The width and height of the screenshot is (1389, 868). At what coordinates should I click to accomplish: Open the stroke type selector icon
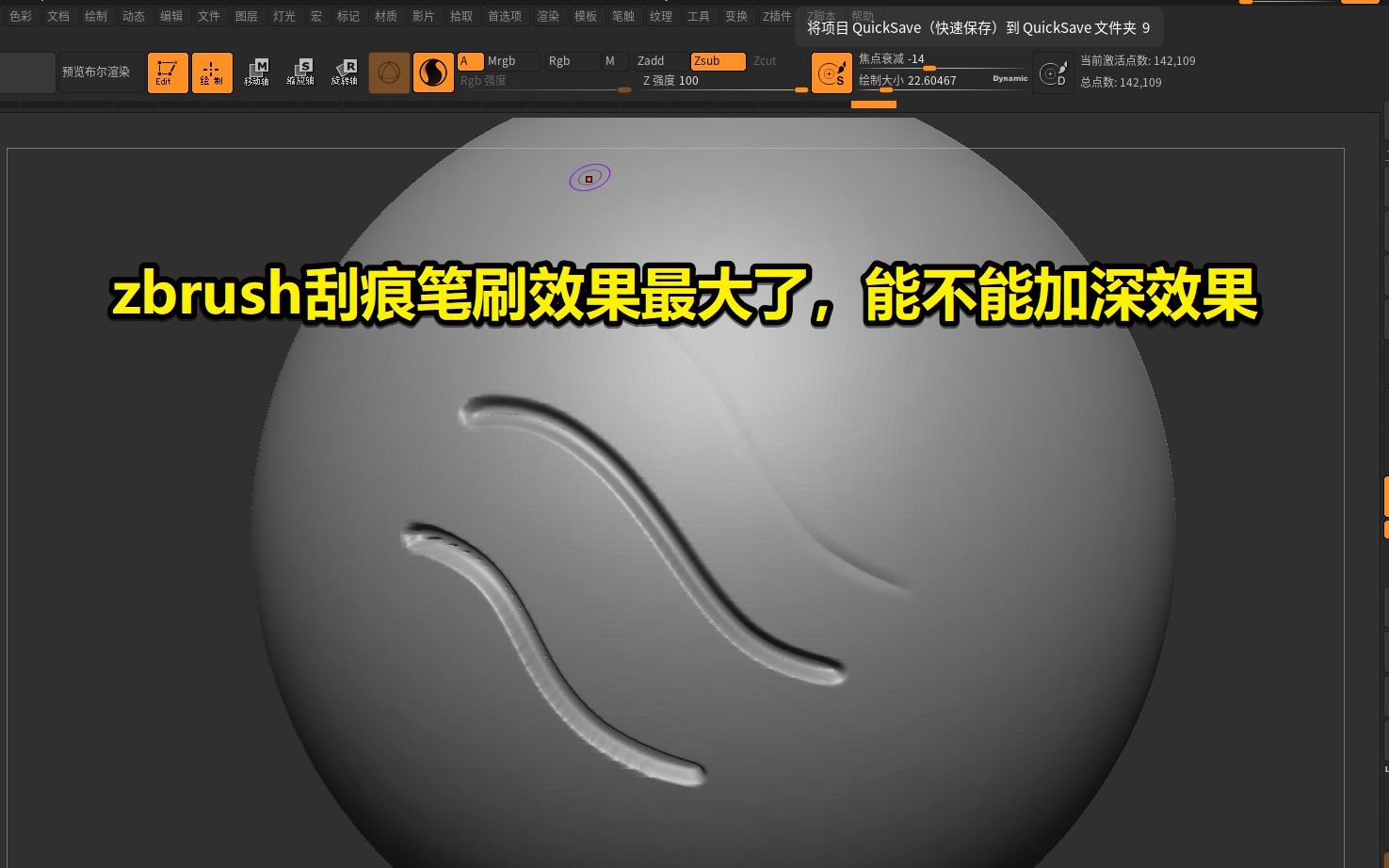coord(433,72)
